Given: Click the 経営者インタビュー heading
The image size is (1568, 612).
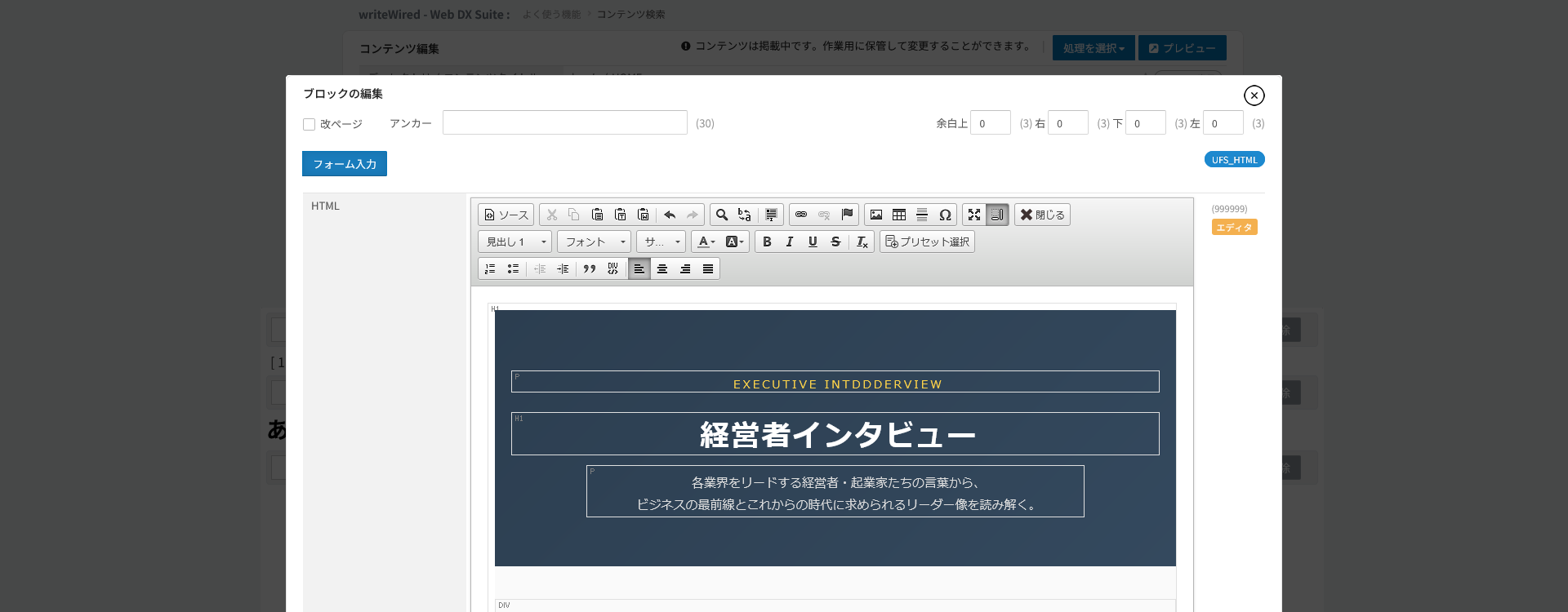Looking at the screenshot, I should [x=835, y=434].
